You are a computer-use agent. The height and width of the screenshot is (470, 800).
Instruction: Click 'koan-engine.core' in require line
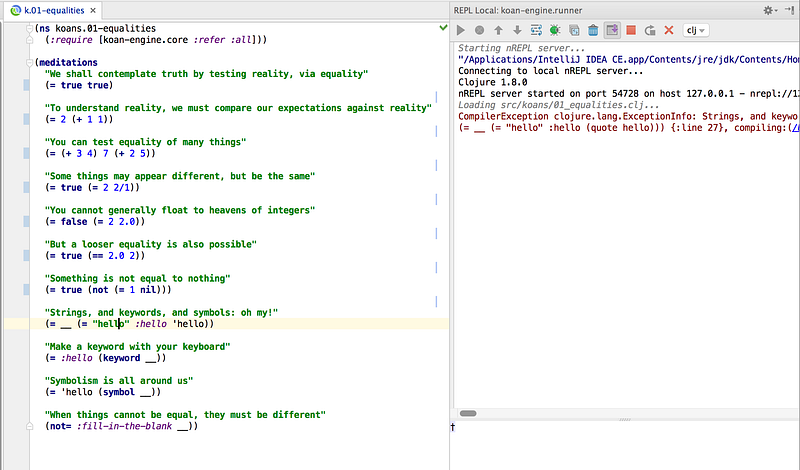point(145,40)
